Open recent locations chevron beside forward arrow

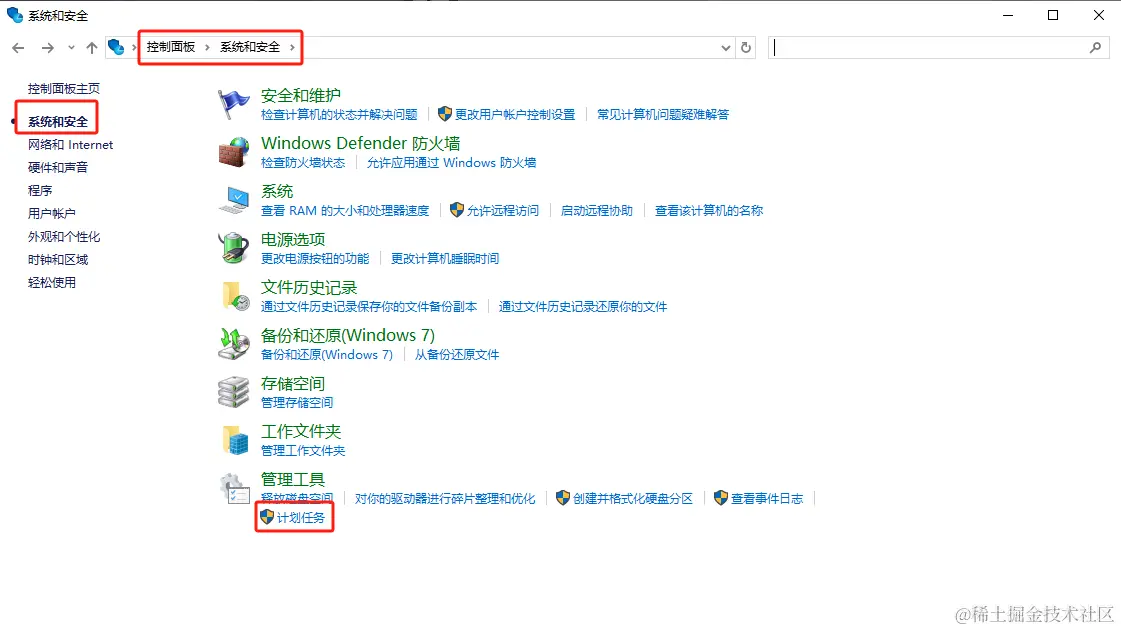point(70,47)
